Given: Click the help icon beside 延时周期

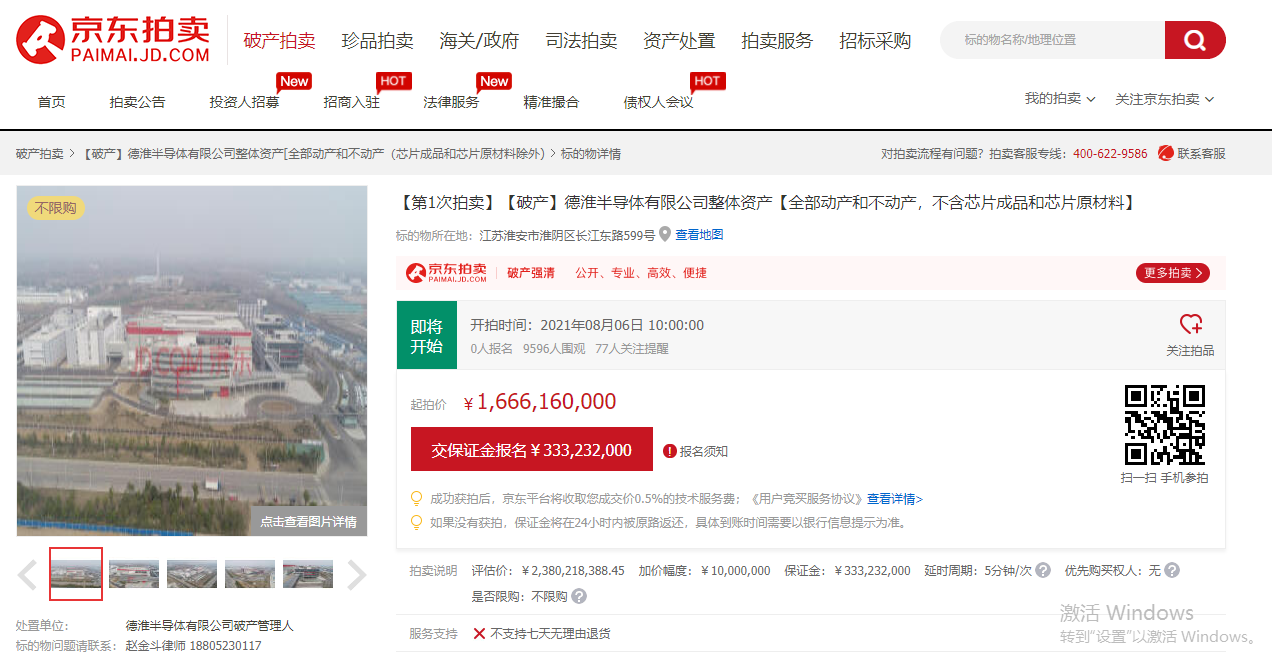Looking at the screenshot, I should point(1043,570).
